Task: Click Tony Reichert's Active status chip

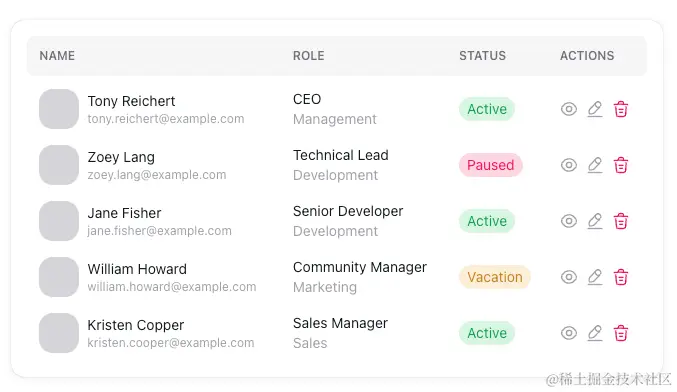Action: (487, 109)
